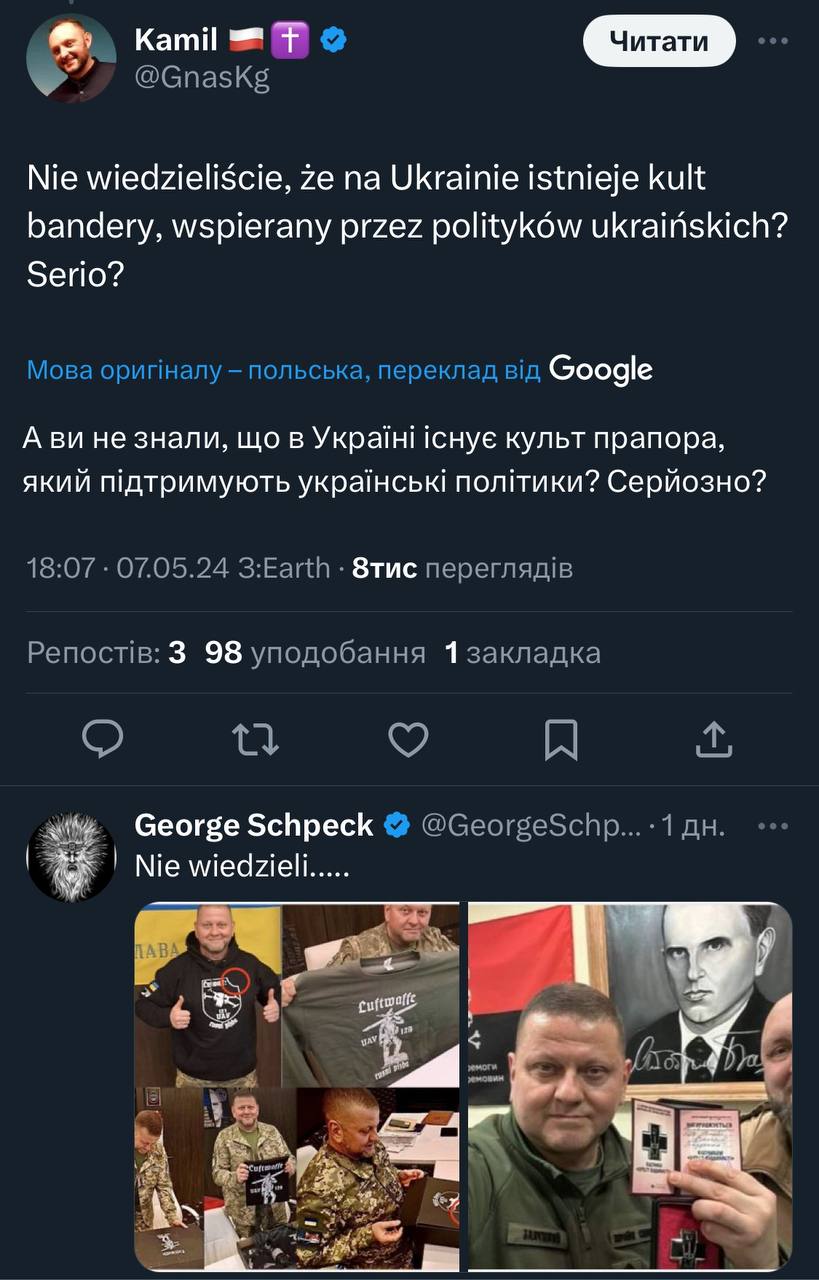
Task: Click George Schpeck's verified badge
Action: coord(397,825)
